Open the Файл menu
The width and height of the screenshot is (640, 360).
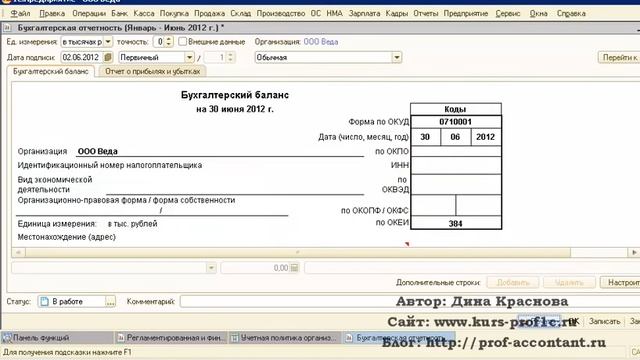pos(20,13)
